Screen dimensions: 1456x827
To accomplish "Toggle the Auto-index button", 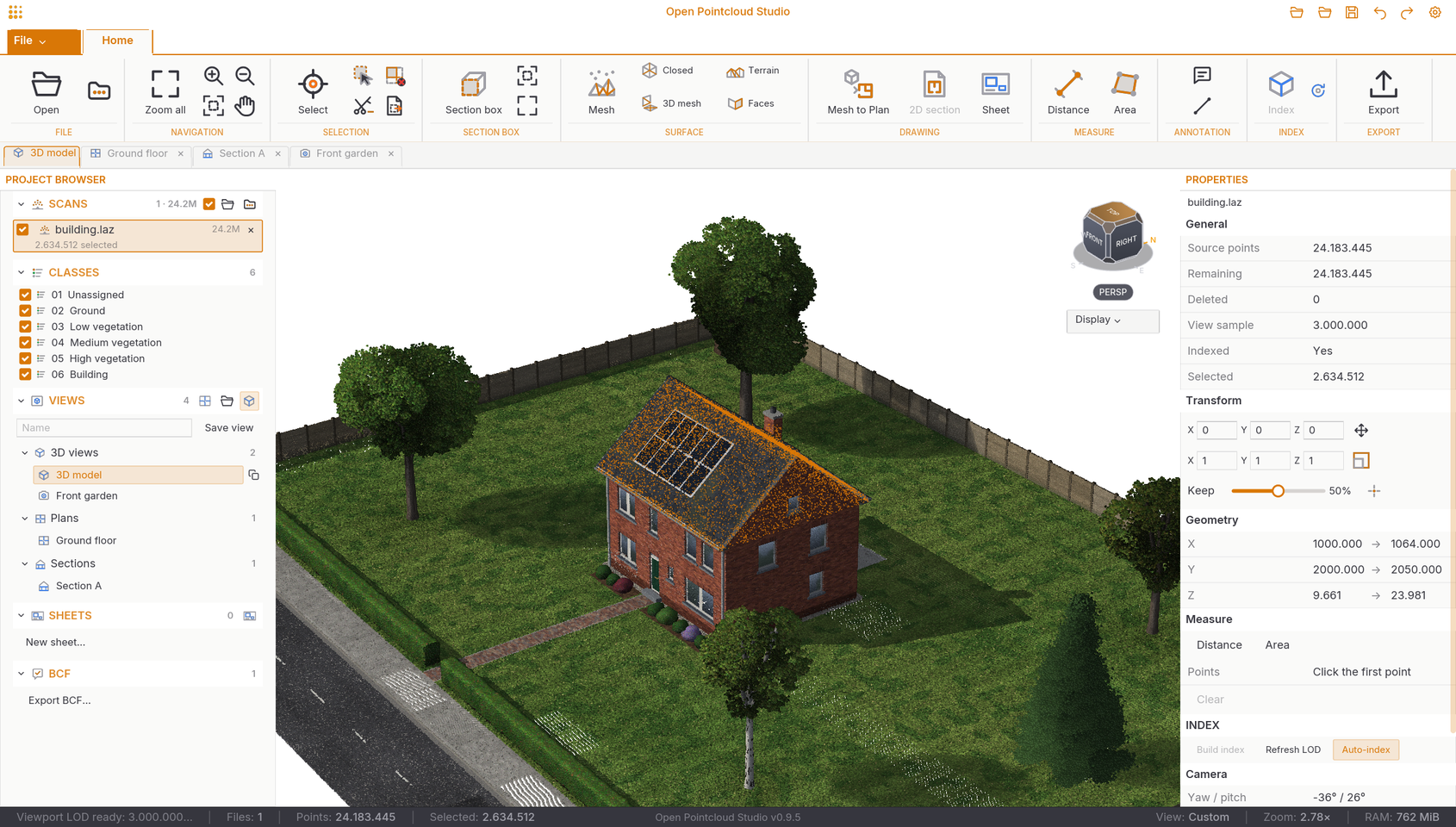I will pyautogui.click(x=1366, y=749).
